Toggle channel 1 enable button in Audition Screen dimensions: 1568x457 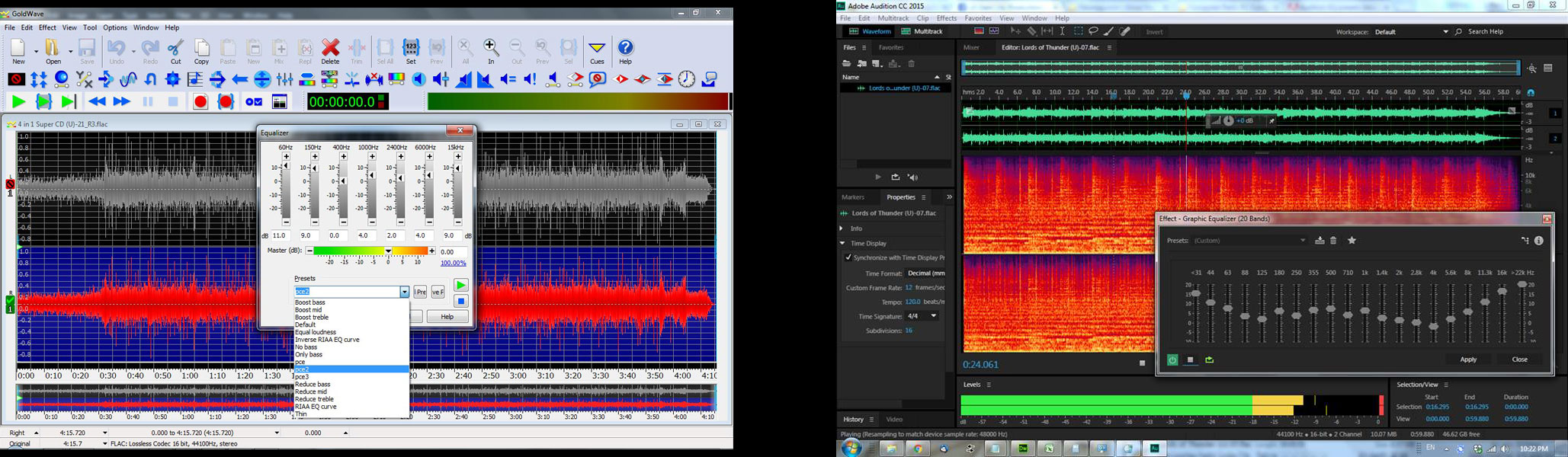(x=1555, y=113)
